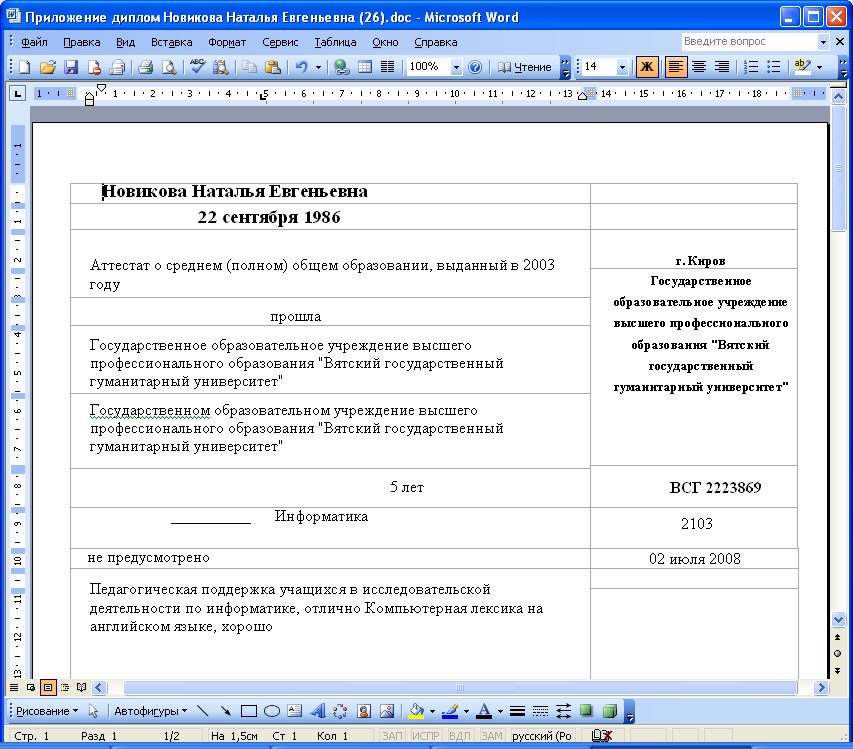Viewport: 853px width, 749px height.
Task: Open the Формат menu
Action: (227, 42)
